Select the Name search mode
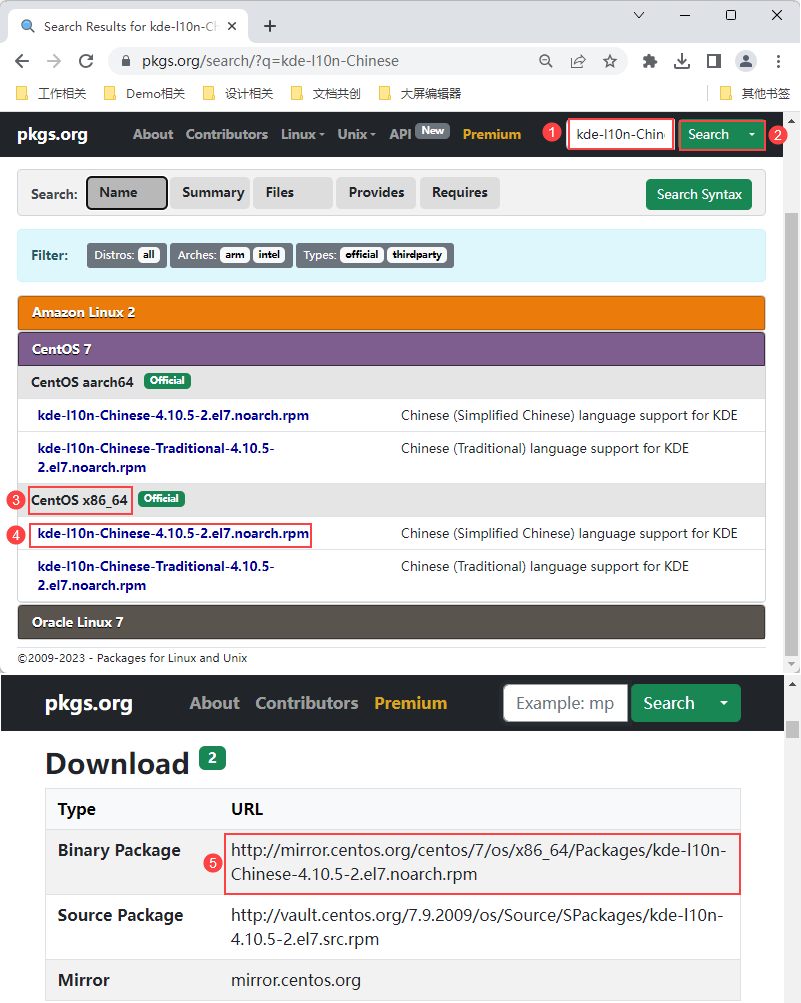Viewport: 801px width, 1003px height. [x=127, y=193]
